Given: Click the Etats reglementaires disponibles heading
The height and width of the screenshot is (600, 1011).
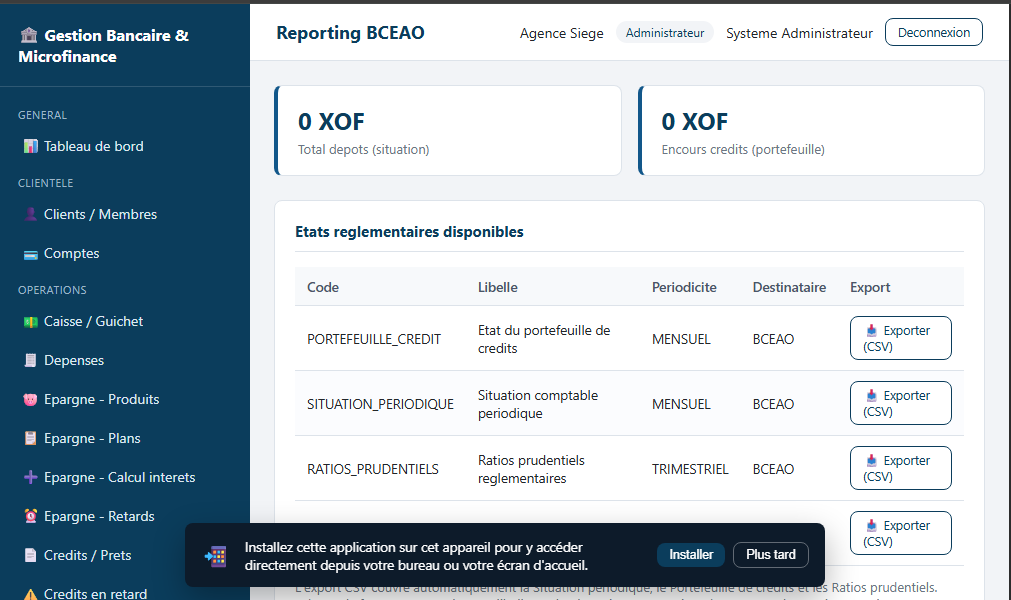Looking at the screenshot, I should (409, 232).
